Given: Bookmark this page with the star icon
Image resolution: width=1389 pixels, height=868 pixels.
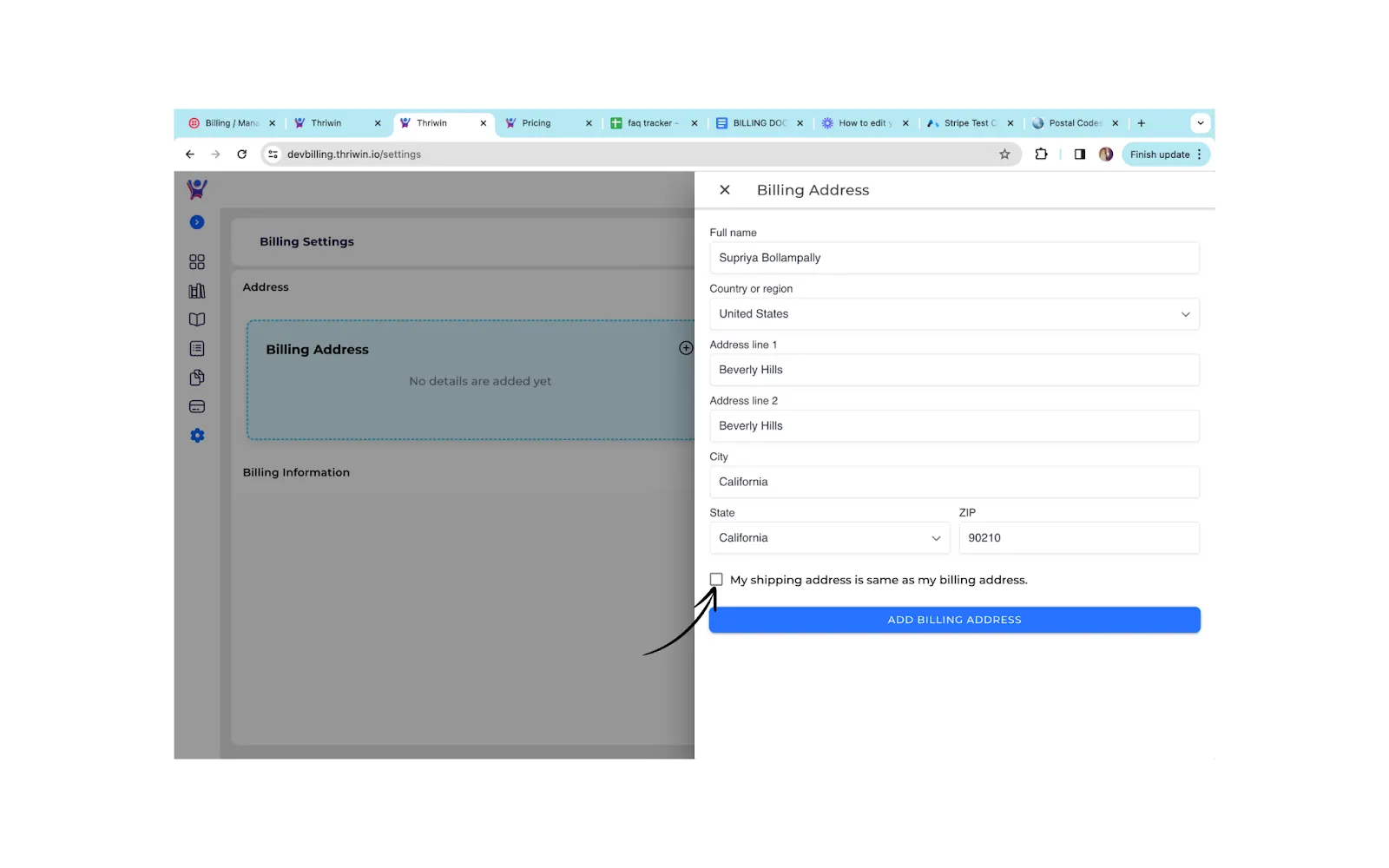Looking at the screenshot, I should coord(1004,155).
